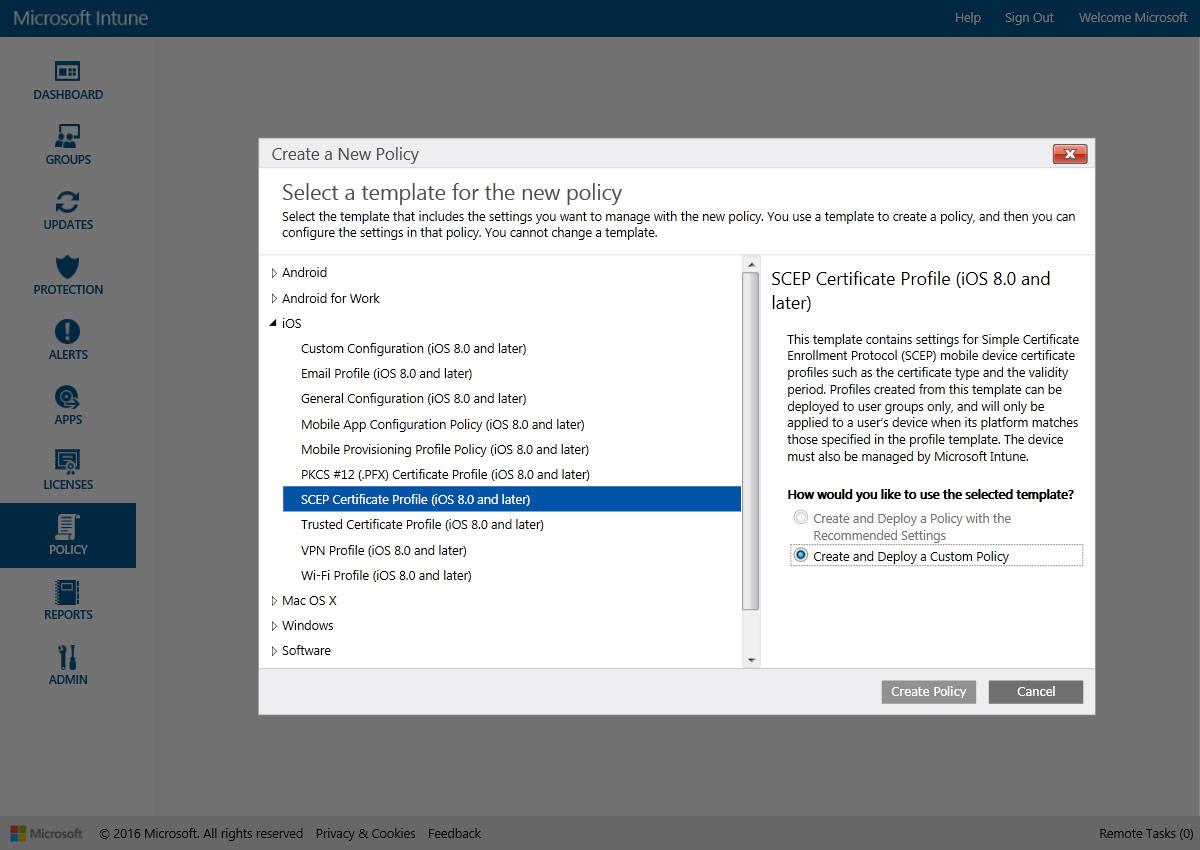Click the Microsoft Intune title
The image size is (1200, 850).
point(80,18)
